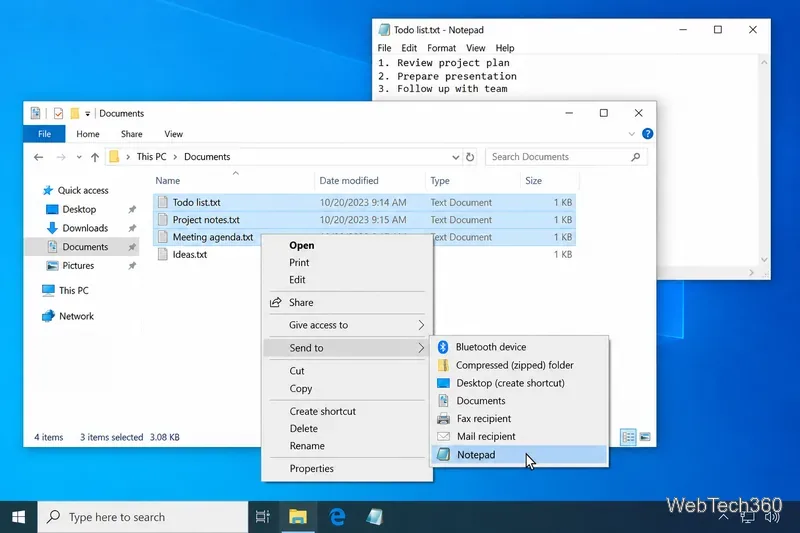Click the search magnifier icon
The height and width of the screenshot is (533, 800).
[x=635, y=157]
